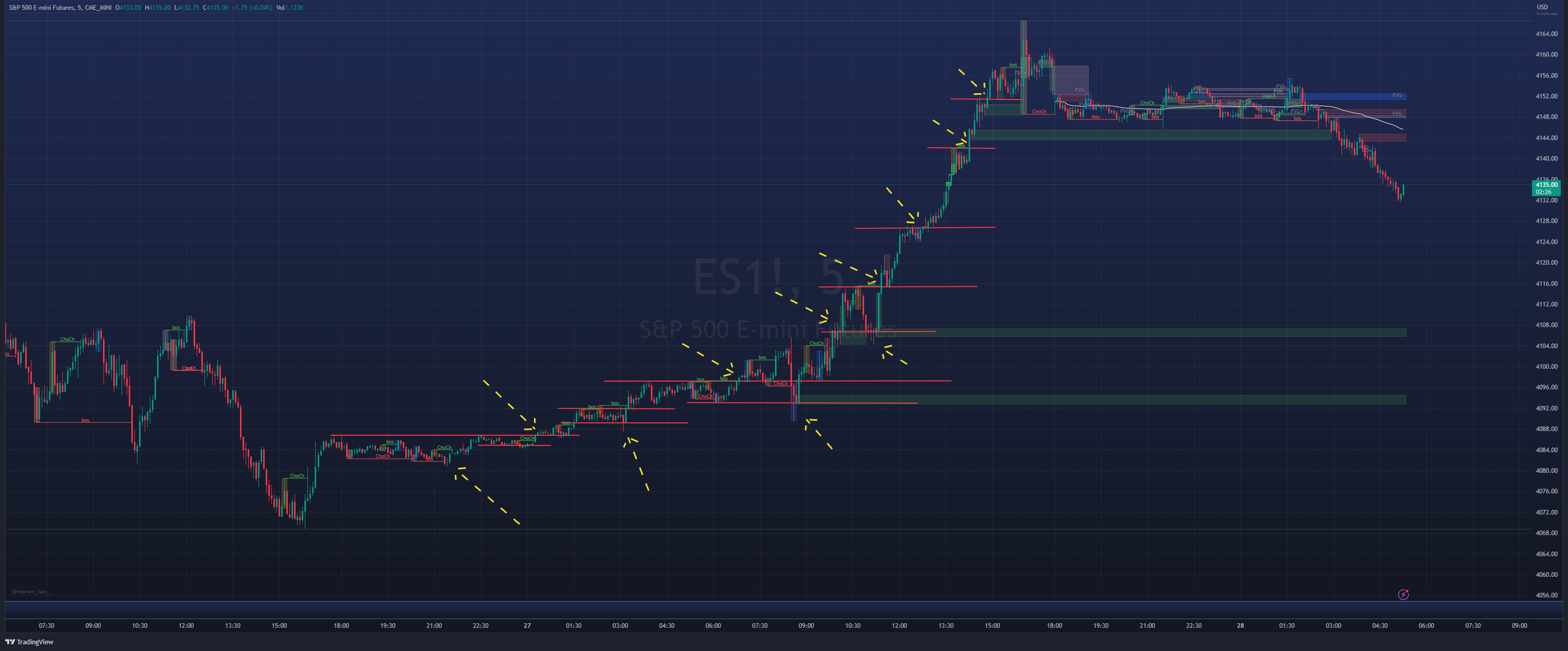Screen dimensions: 1568x651
Task: Click the USD currency label above price scale
Action: click(1542, 7)
